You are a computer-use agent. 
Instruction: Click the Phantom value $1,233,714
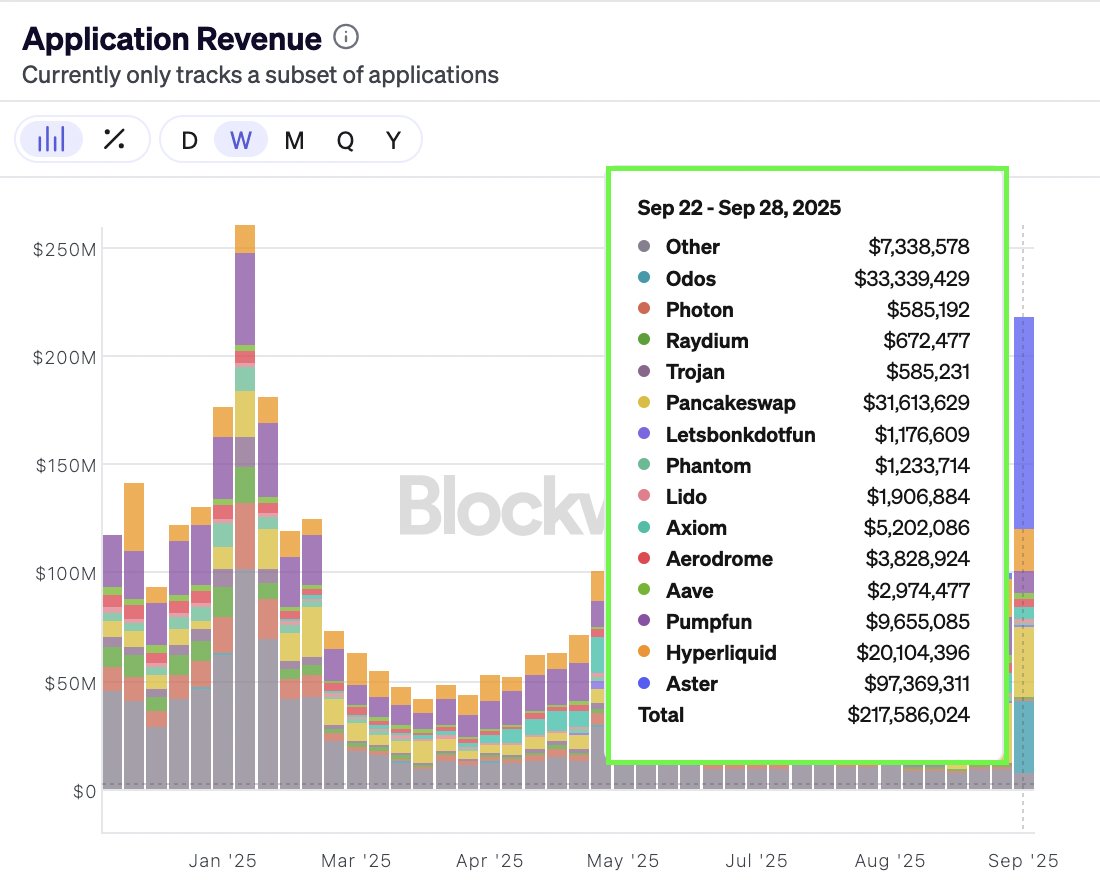click(922, 465)
